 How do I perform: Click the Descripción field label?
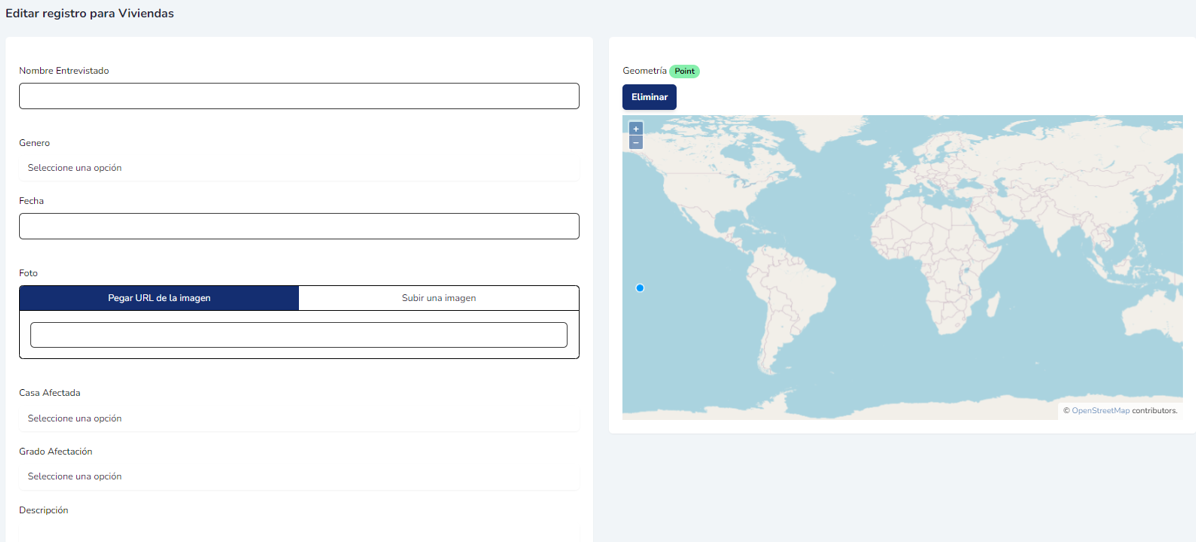(x=44, y=510)
